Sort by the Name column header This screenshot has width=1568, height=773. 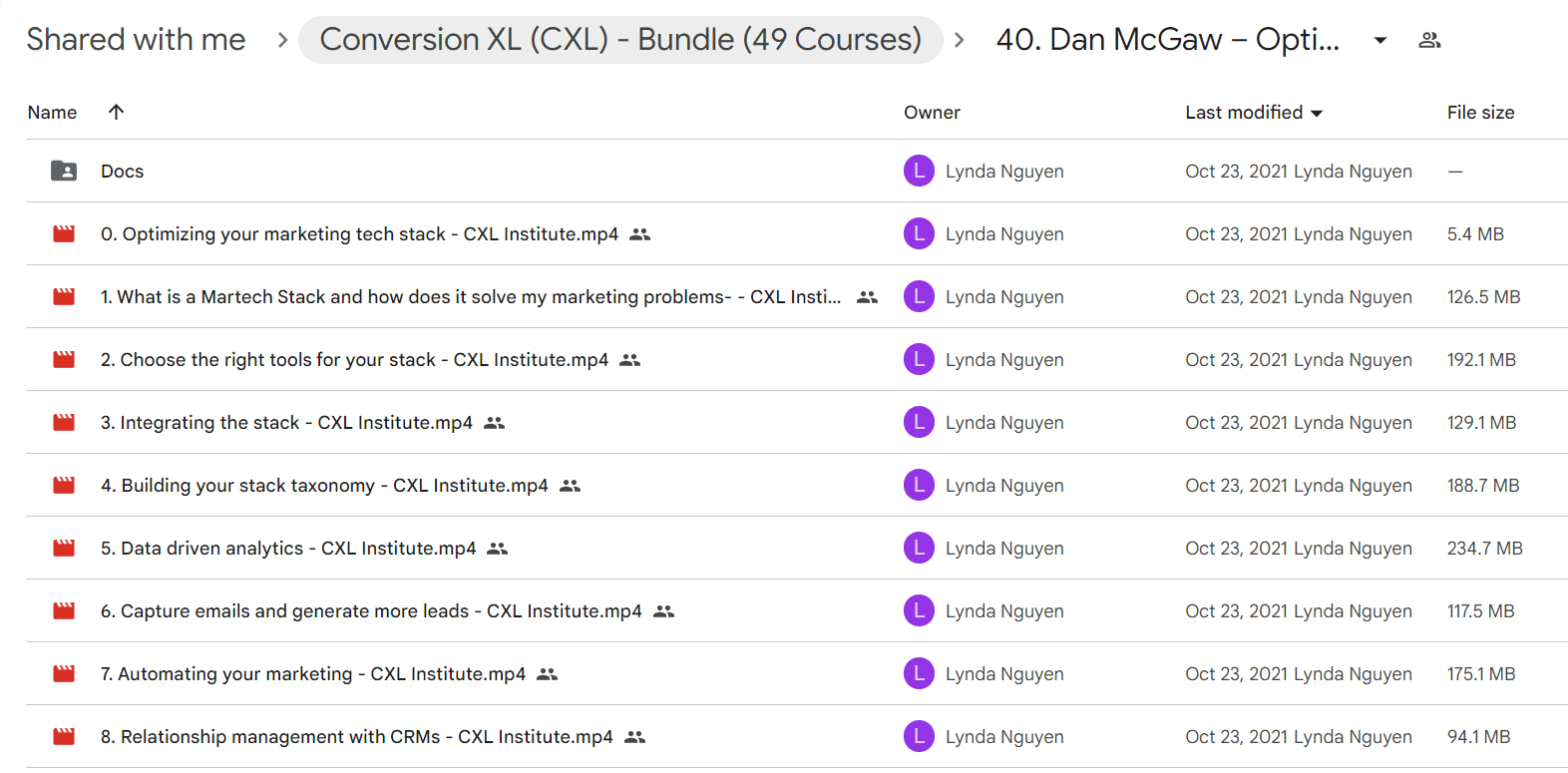[52, 113]
